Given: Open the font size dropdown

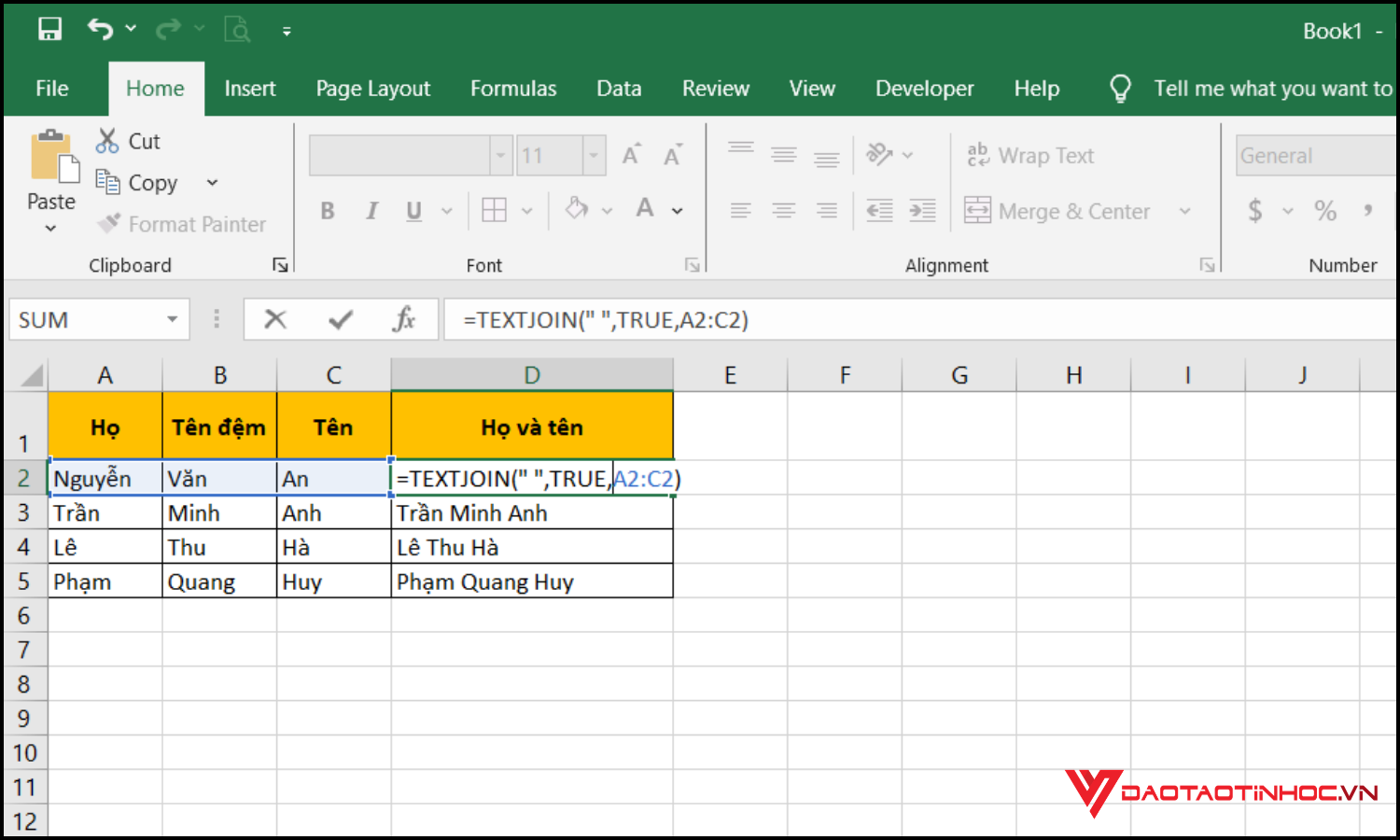Looking at the screenshot, I should point(594,156).
